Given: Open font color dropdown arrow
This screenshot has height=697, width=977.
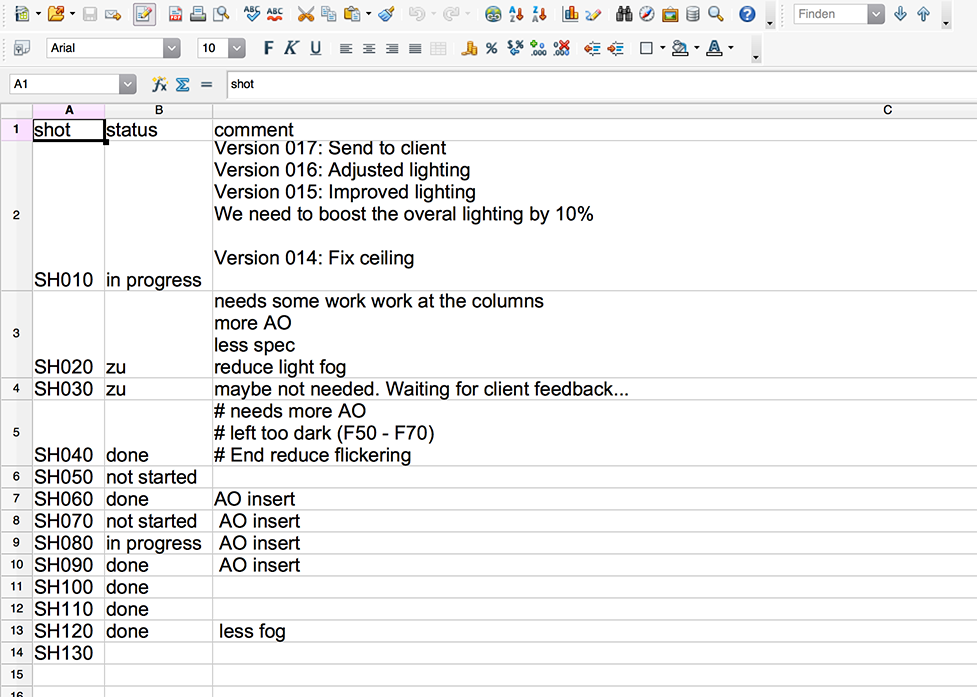Looking at the screenshot, I should (731, 48).
